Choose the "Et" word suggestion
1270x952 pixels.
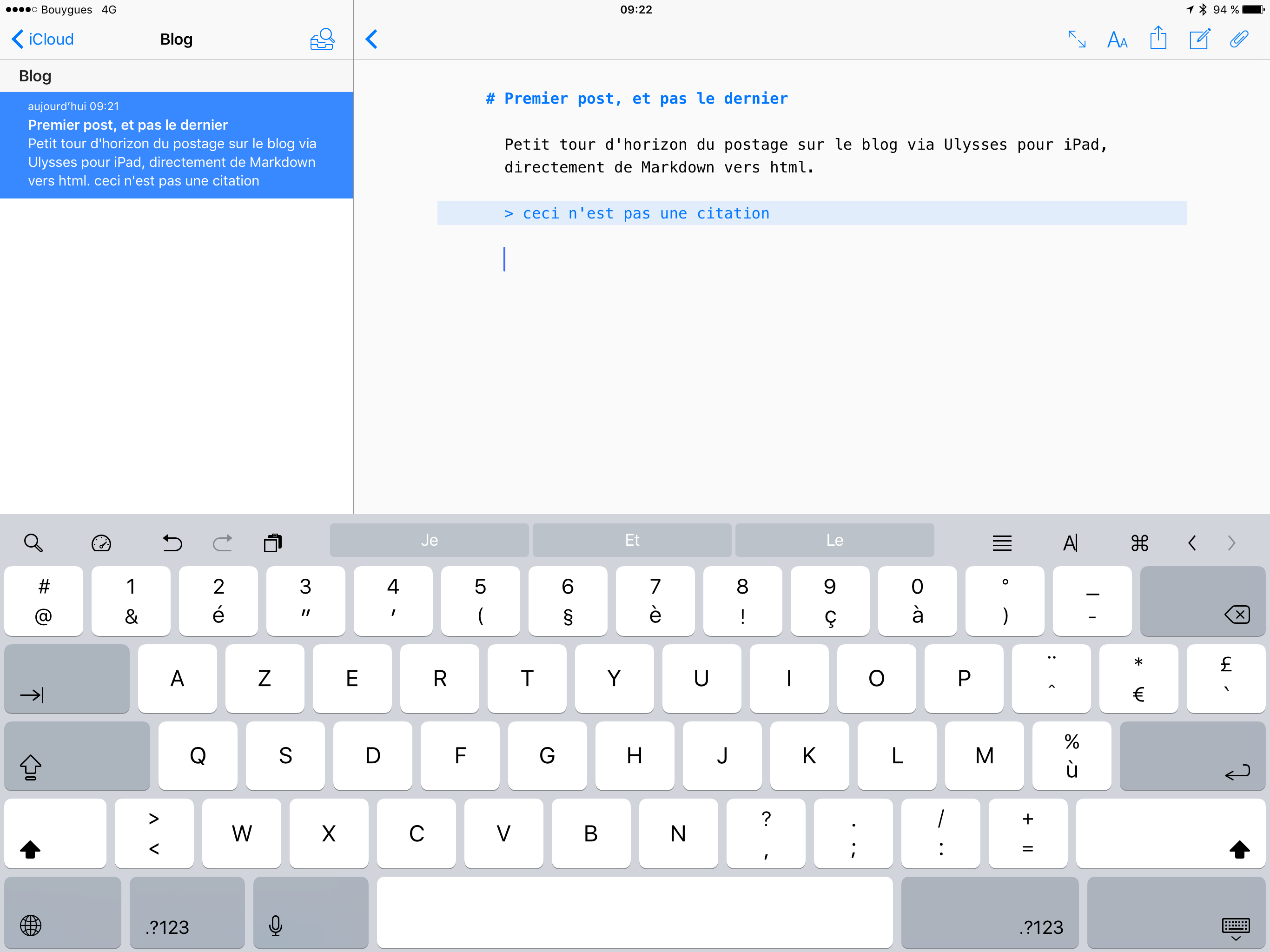pos(632,540)
